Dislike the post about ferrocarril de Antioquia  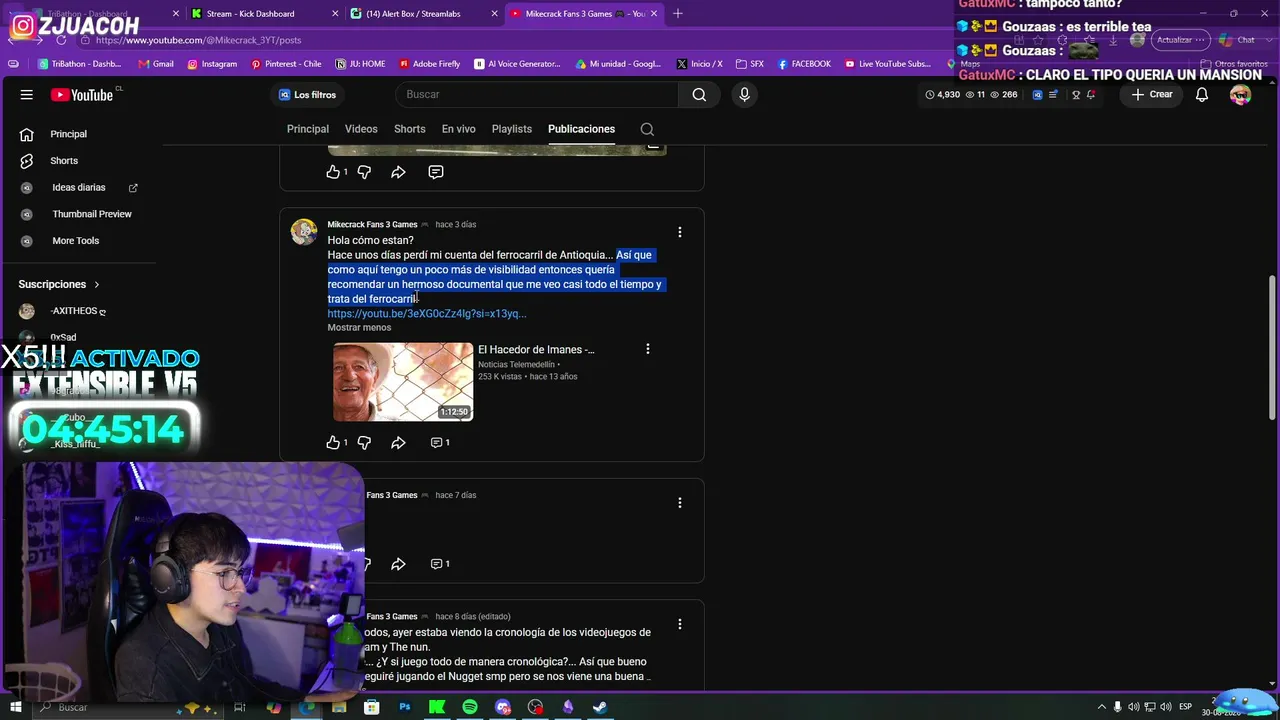point(364,442)
